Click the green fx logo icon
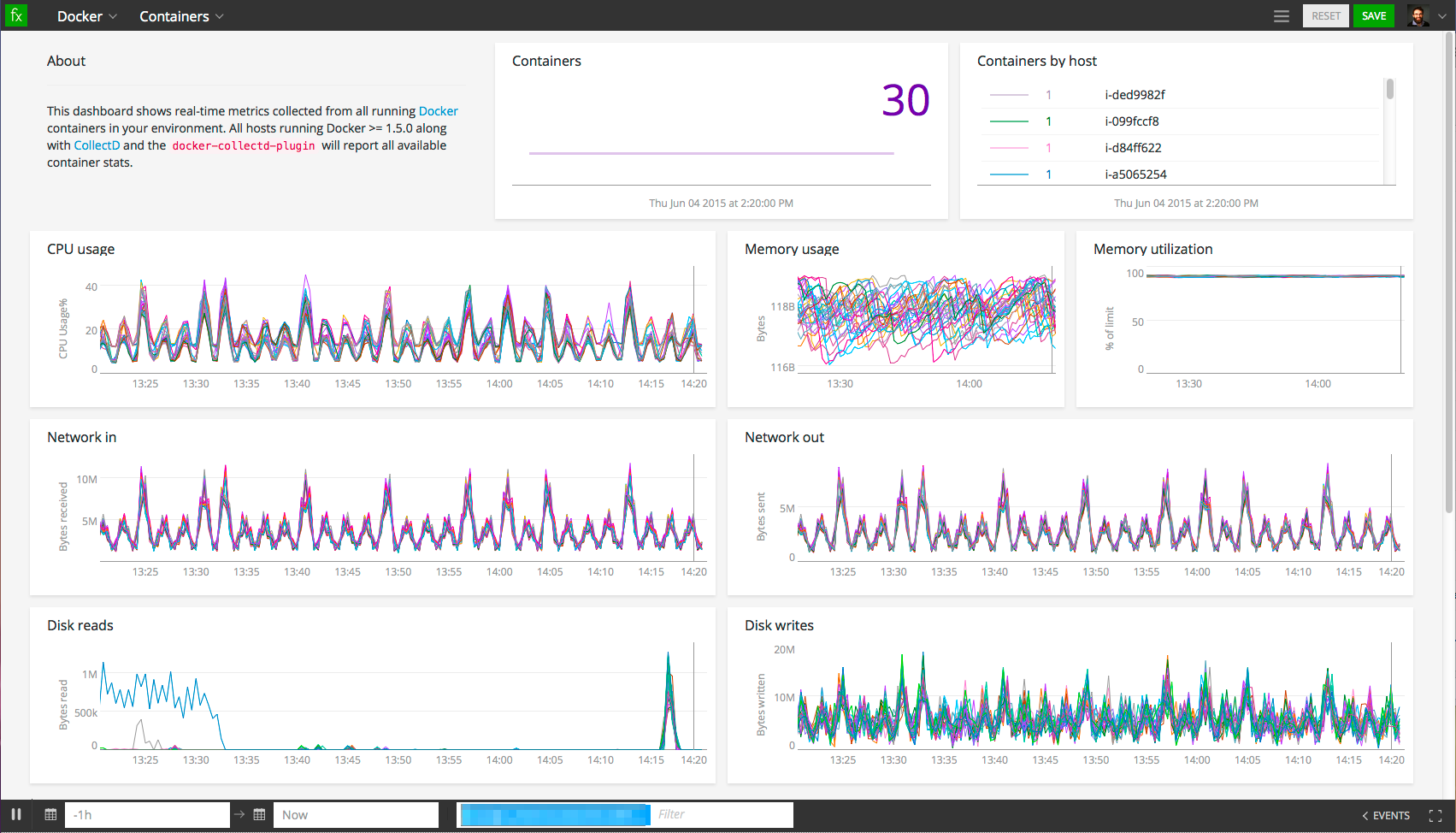 click(x=15, y=15)
